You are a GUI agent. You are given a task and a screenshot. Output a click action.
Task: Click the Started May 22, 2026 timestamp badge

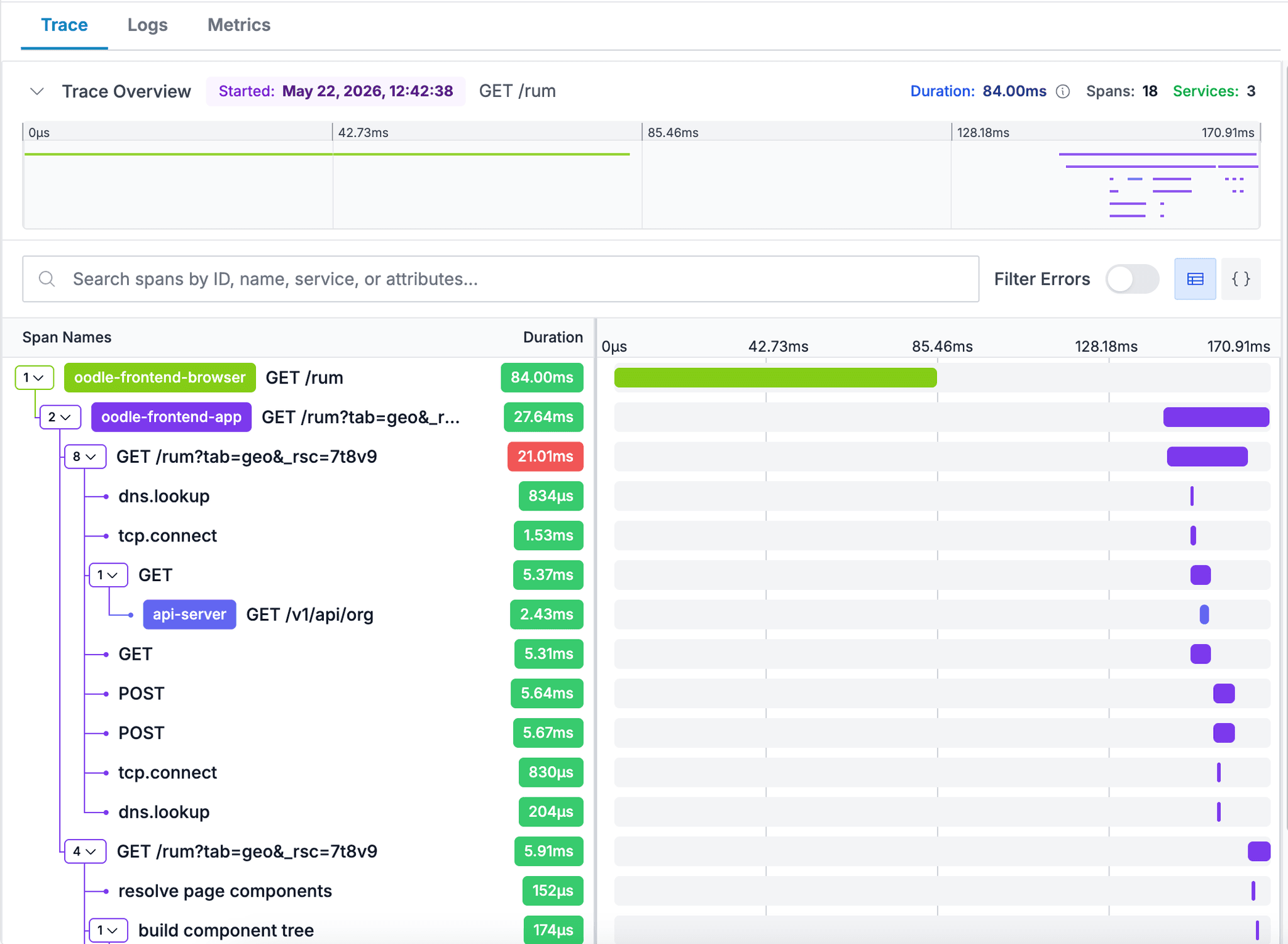click(x=336, y=91)
